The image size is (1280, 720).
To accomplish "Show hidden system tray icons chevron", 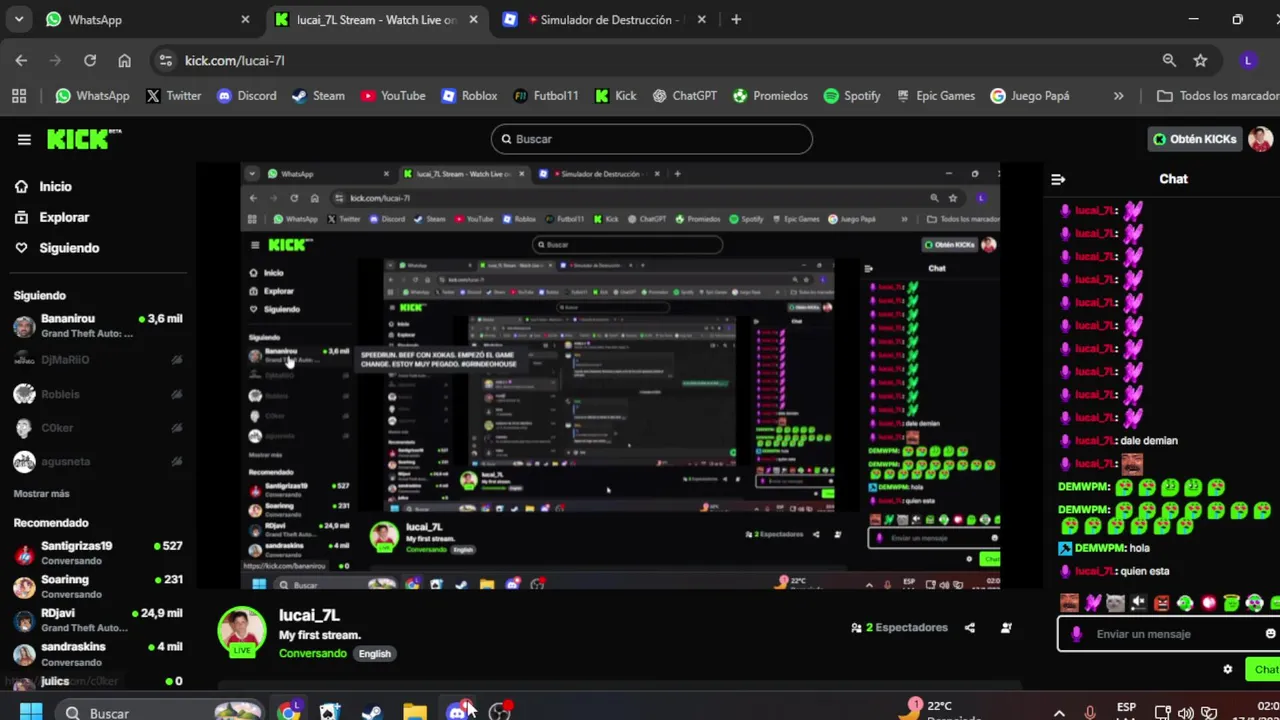I will coord(1059,713).
